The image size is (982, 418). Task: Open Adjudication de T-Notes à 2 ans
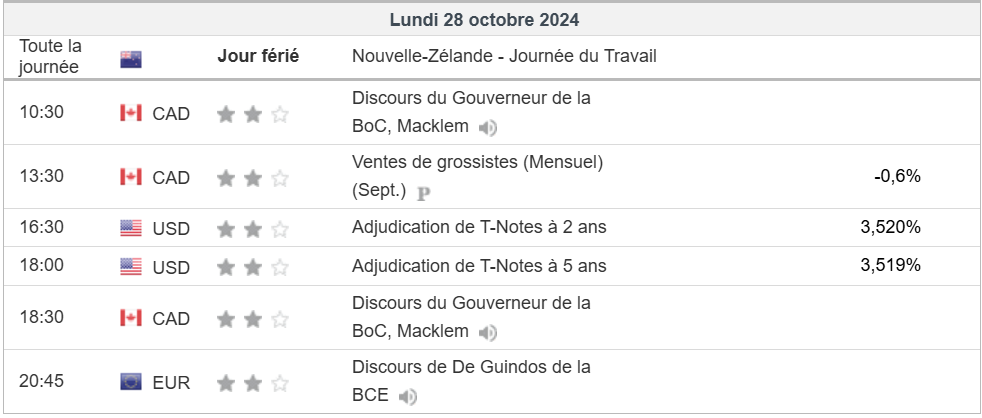(479, 227)
